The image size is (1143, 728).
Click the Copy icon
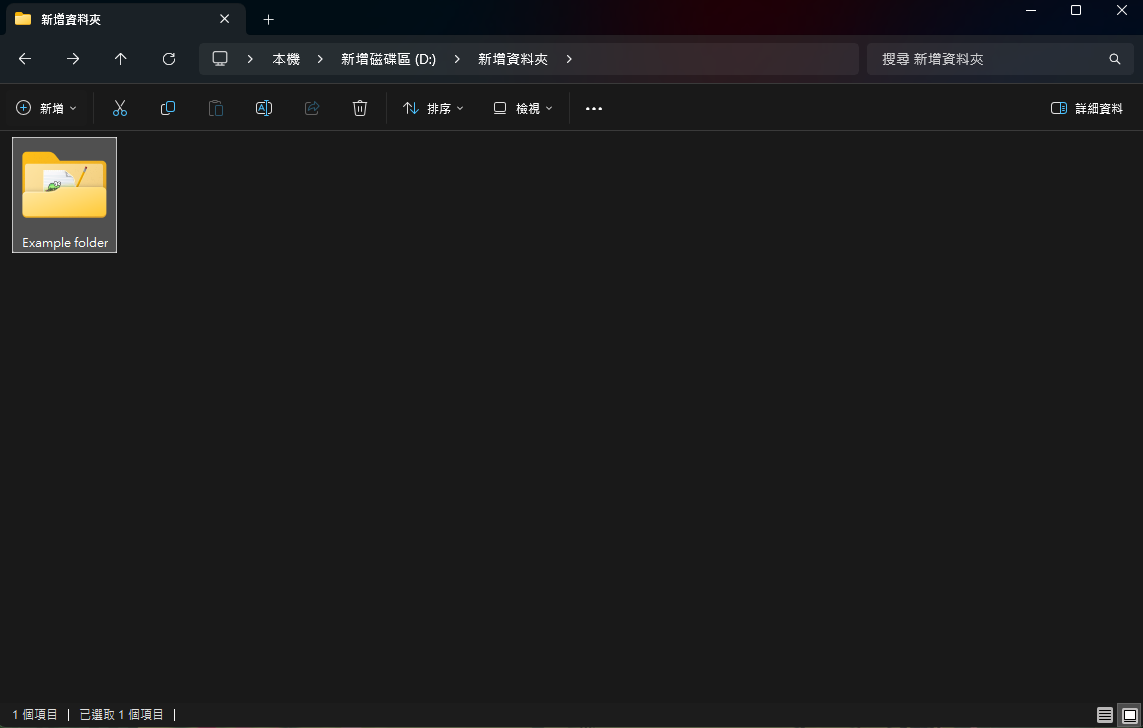(167, 107)
